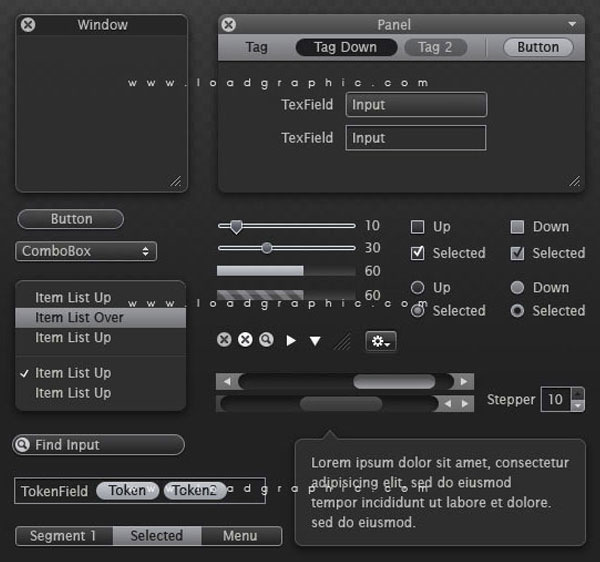Close the Panel using its X icon
The width and height of the screenshot is (600, 562).
[x=228, y=25]
